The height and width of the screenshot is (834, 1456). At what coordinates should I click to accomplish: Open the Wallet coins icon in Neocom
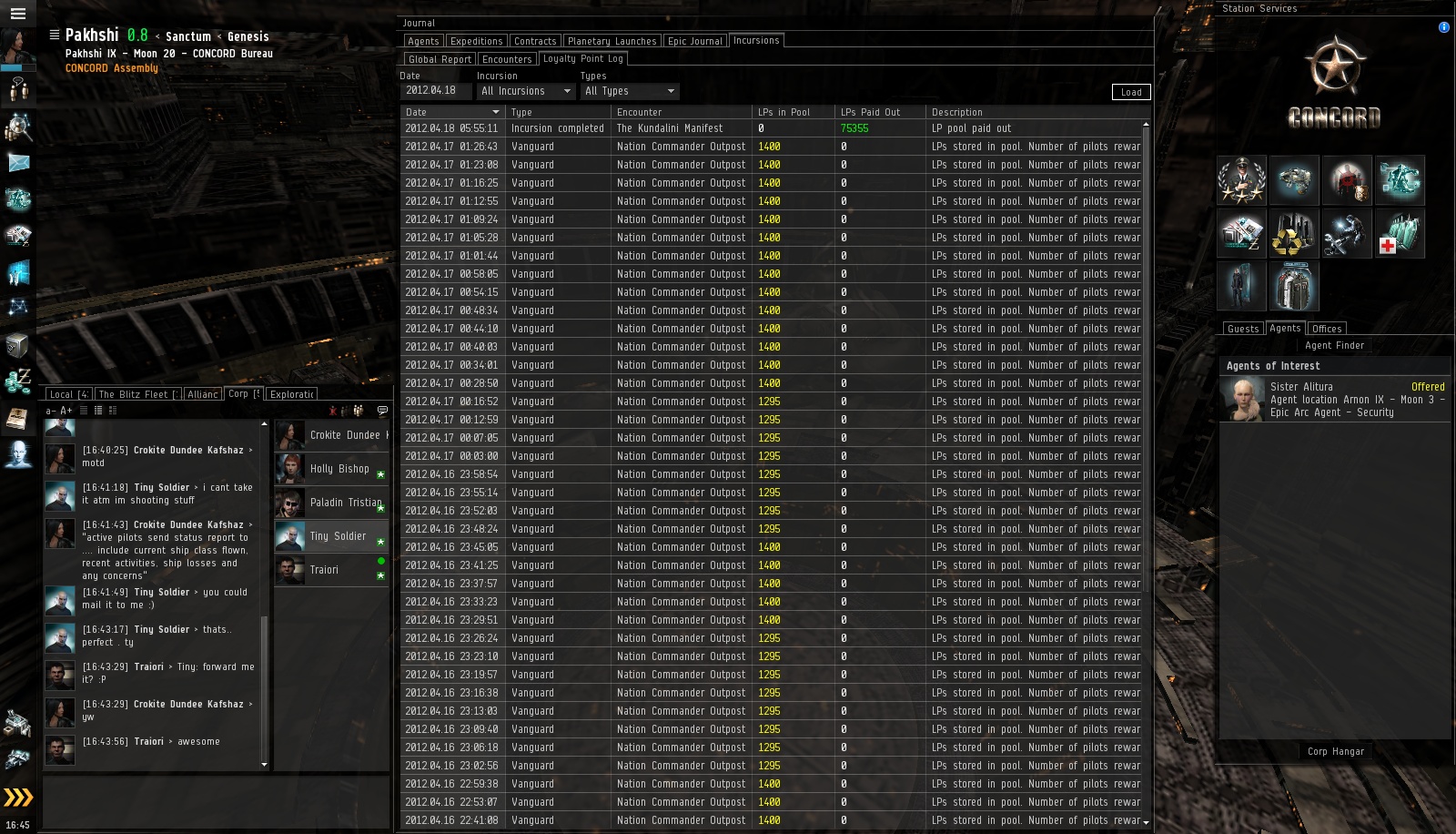click(17, 381)
